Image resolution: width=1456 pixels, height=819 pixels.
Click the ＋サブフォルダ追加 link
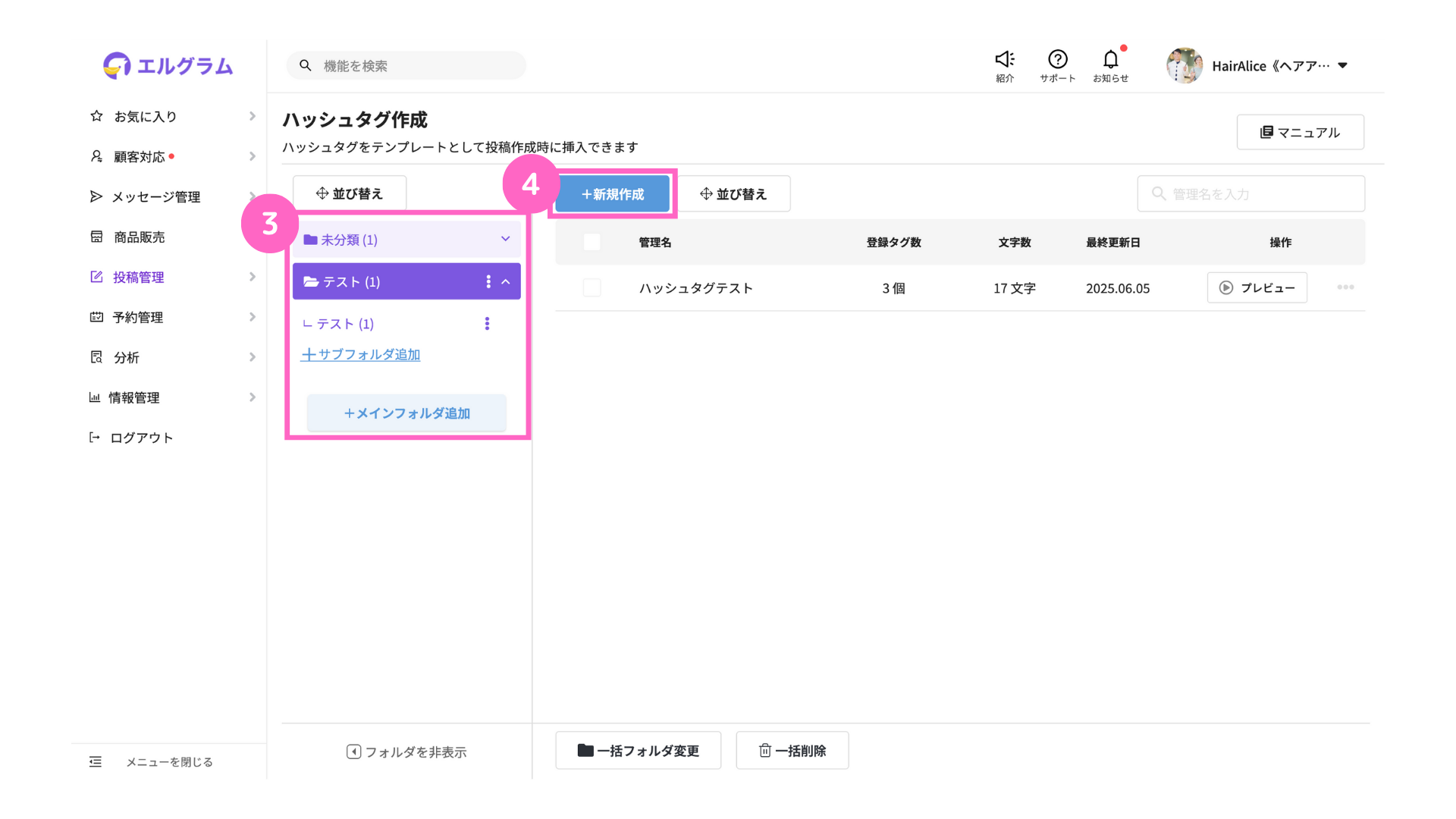pyautogui.click(x=360, y=354)
